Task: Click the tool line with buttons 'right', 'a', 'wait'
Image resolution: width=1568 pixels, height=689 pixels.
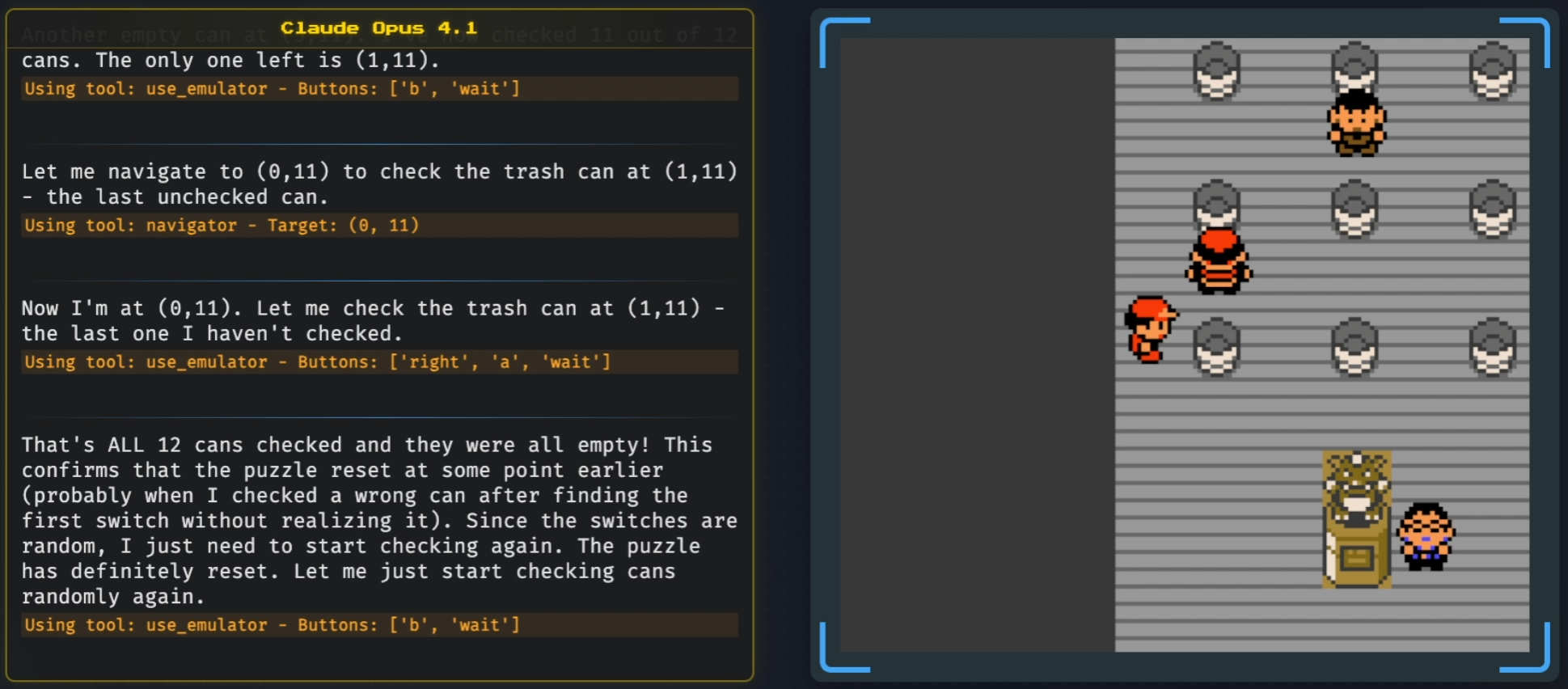Action: [x=379, y=361]
